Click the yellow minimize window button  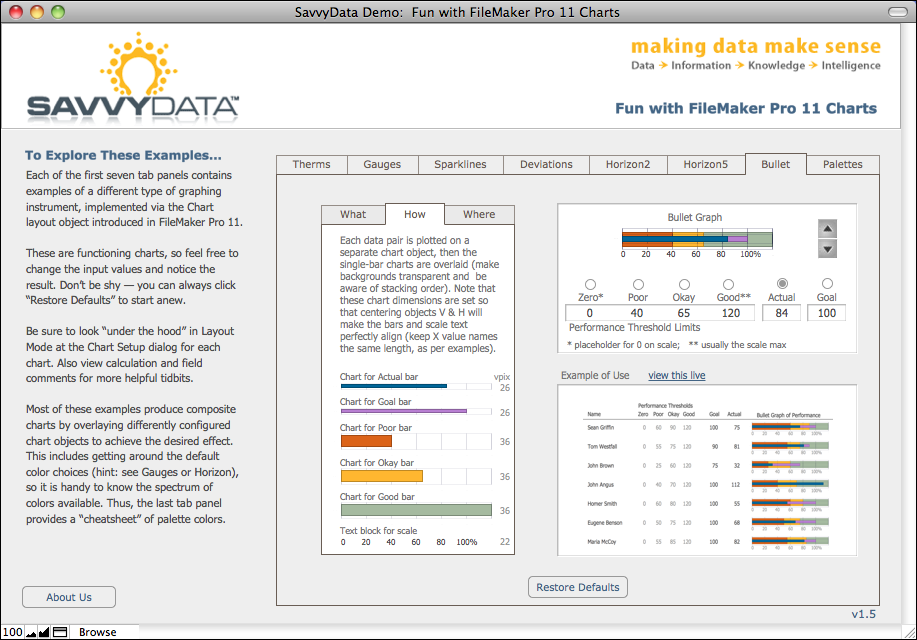pos(37,12)
